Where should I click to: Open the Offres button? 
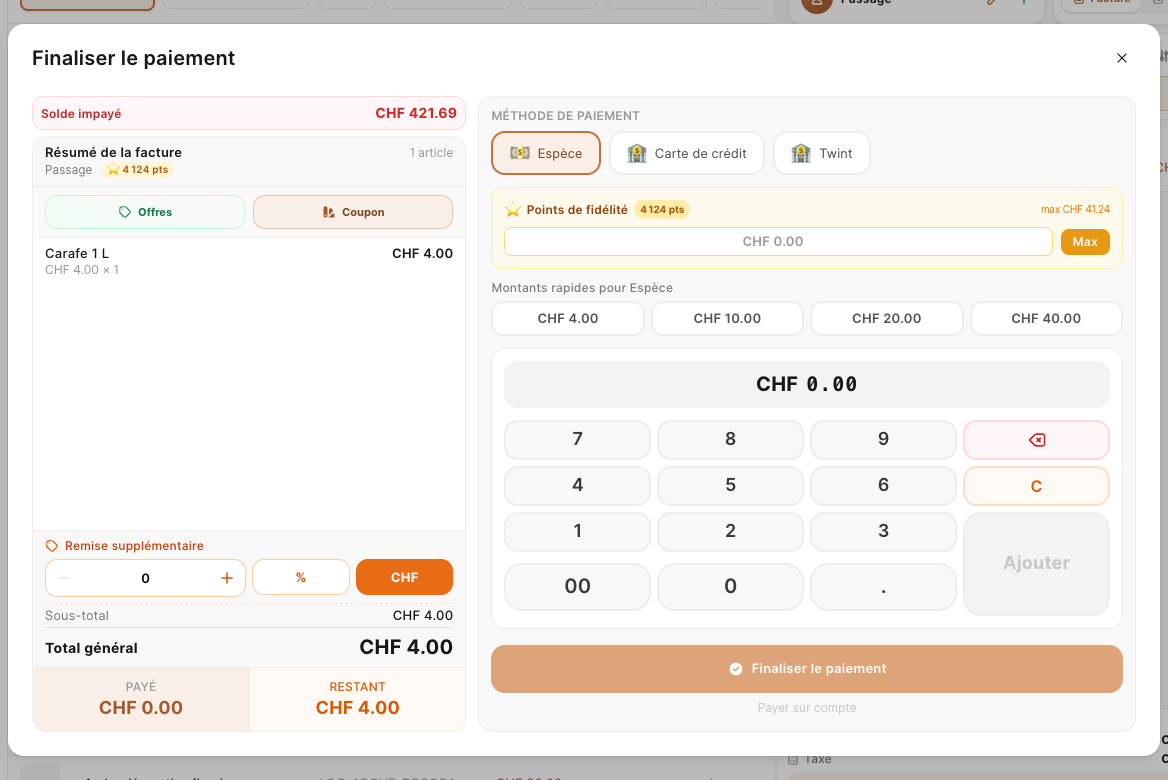145,212
